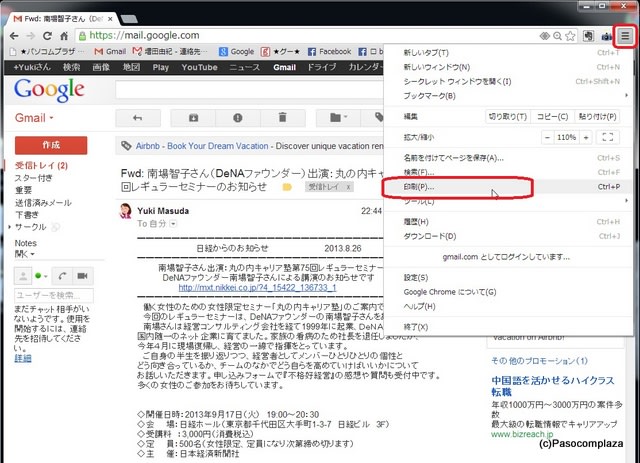Go to the home page icon
This screenshot has width=640, height=463.
pyautogui.click(x=64, y=36)
